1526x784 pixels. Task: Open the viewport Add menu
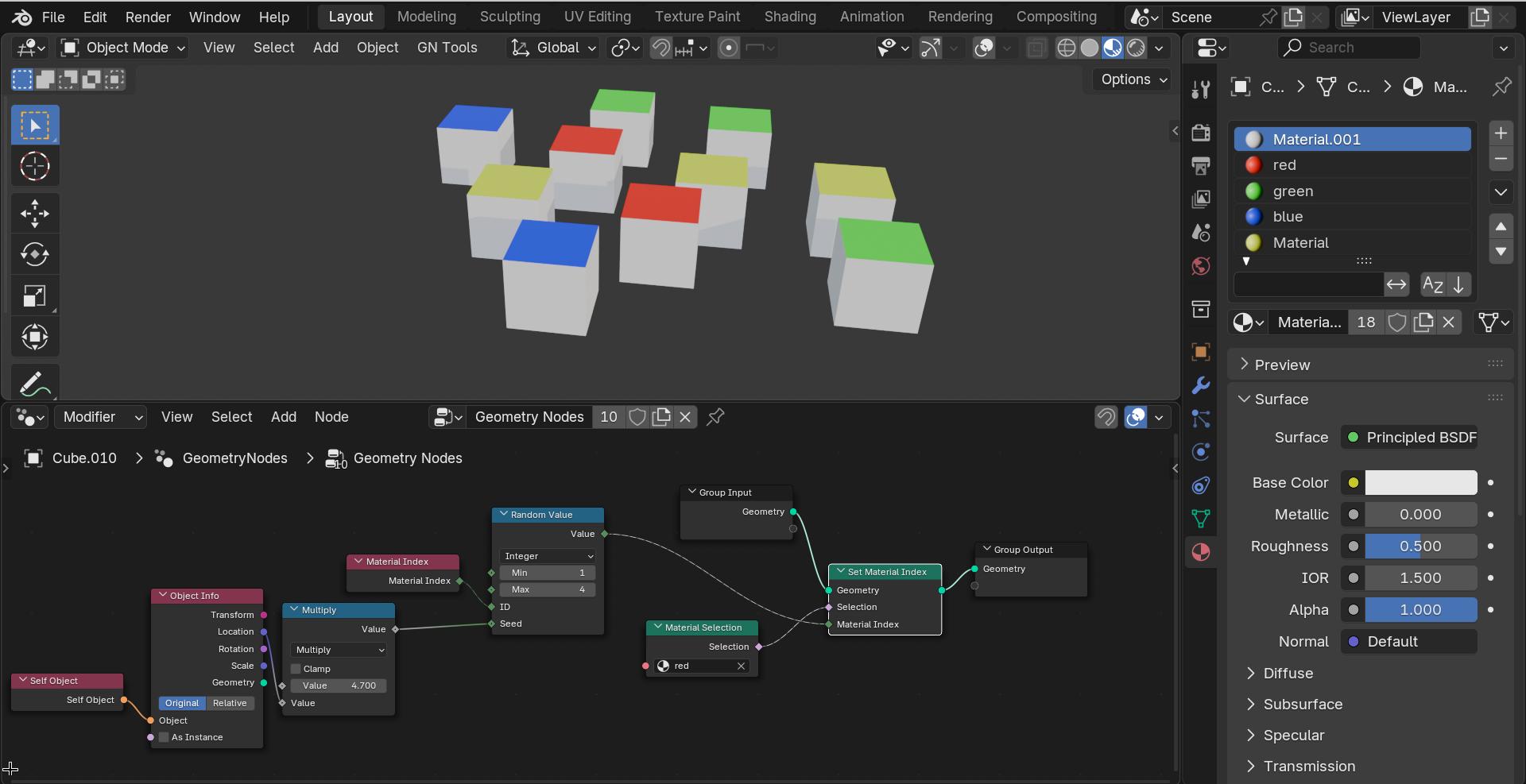point(326,48)
